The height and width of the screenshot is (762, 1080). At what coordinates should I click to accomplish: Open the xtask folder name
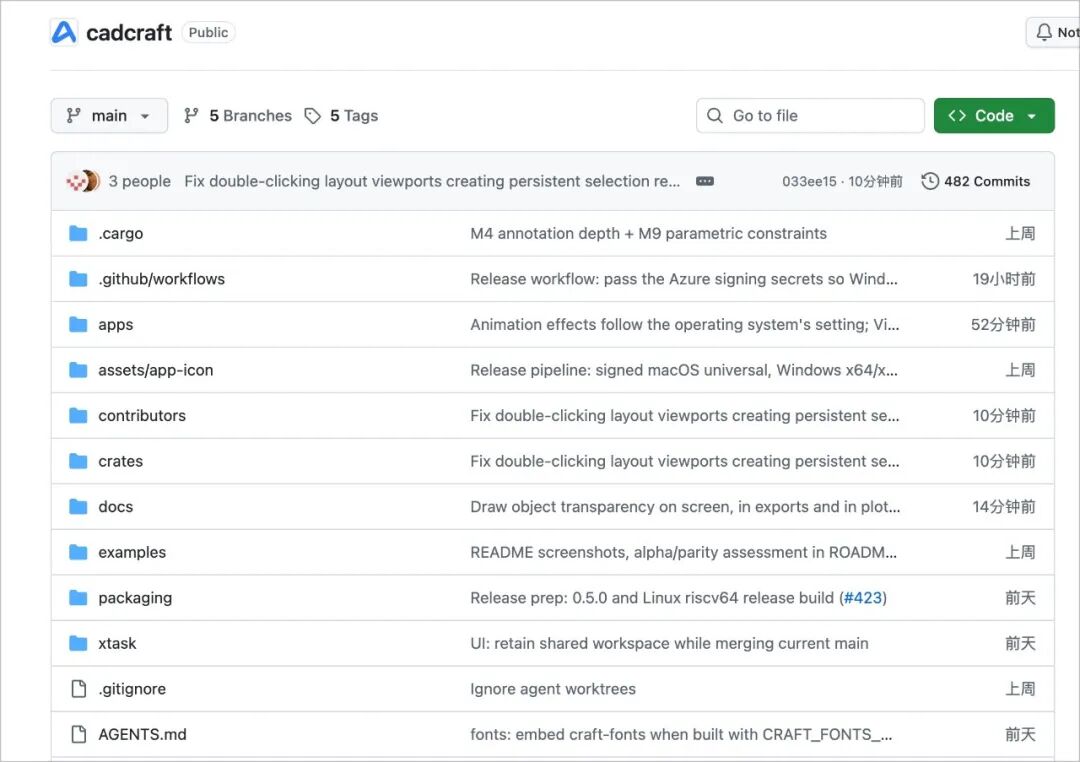coord(117,643)
